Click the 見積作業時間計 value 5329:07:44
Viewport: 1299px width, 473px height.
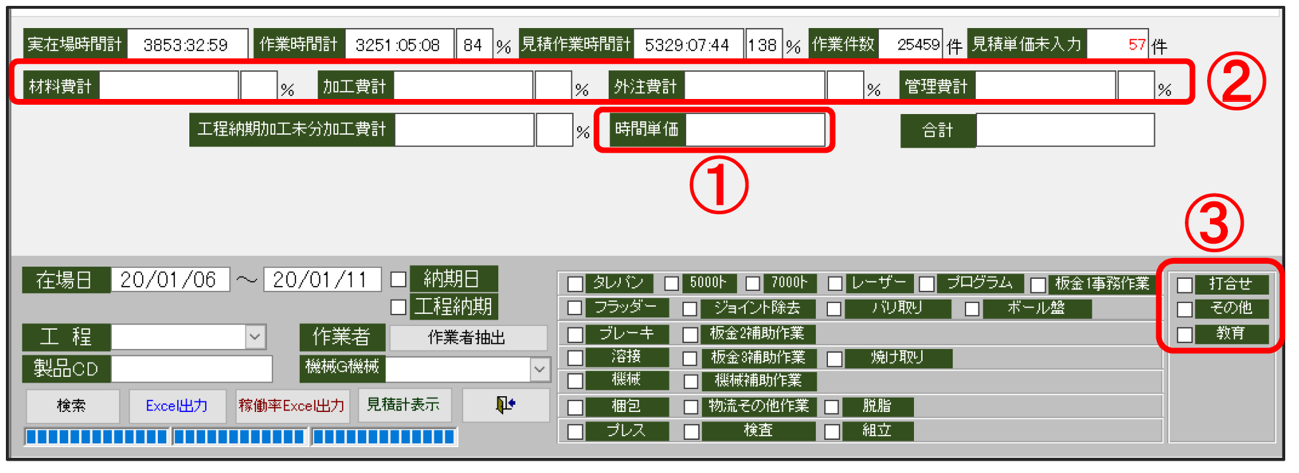pos(688,45)
